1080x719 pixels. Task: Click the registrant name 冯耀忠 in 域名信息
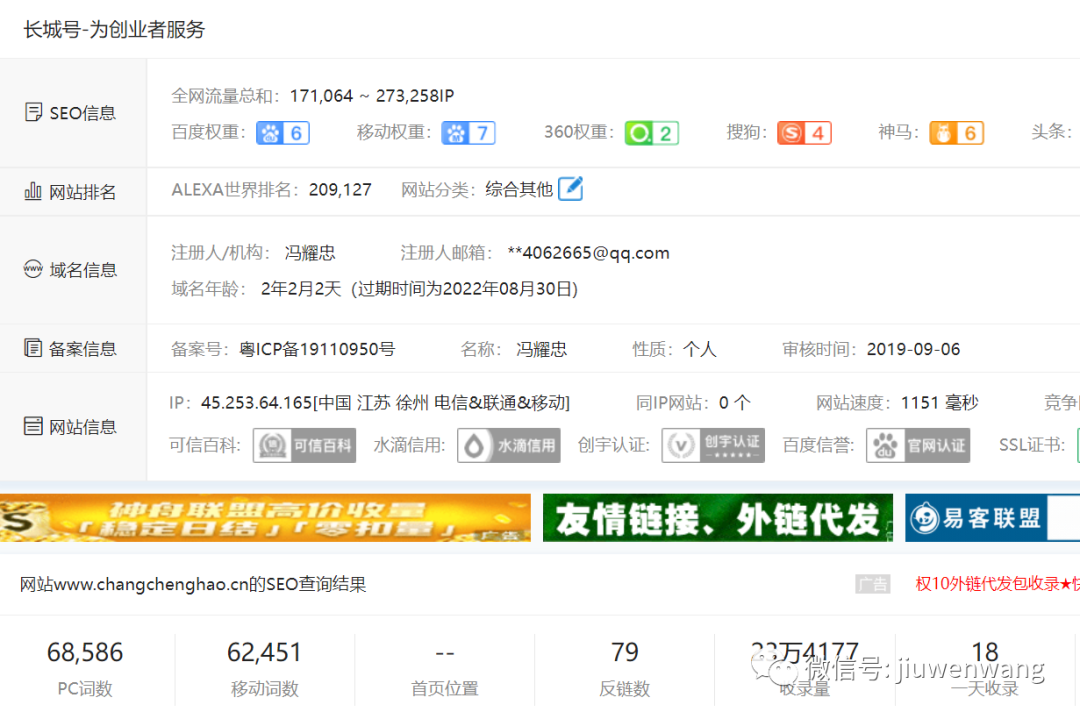point(310,253)
